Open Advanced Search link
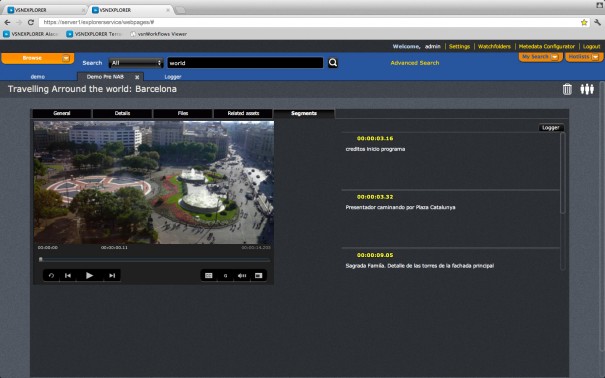 pyautogui.click(x=415, y=63)
